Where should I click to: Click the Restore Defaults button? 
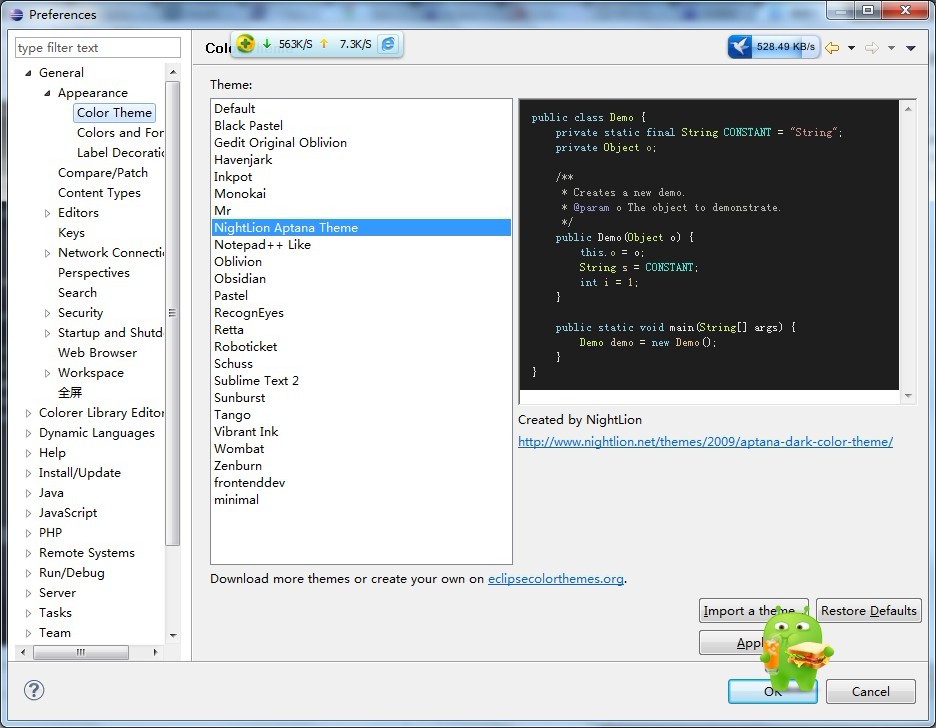[868, 611]
